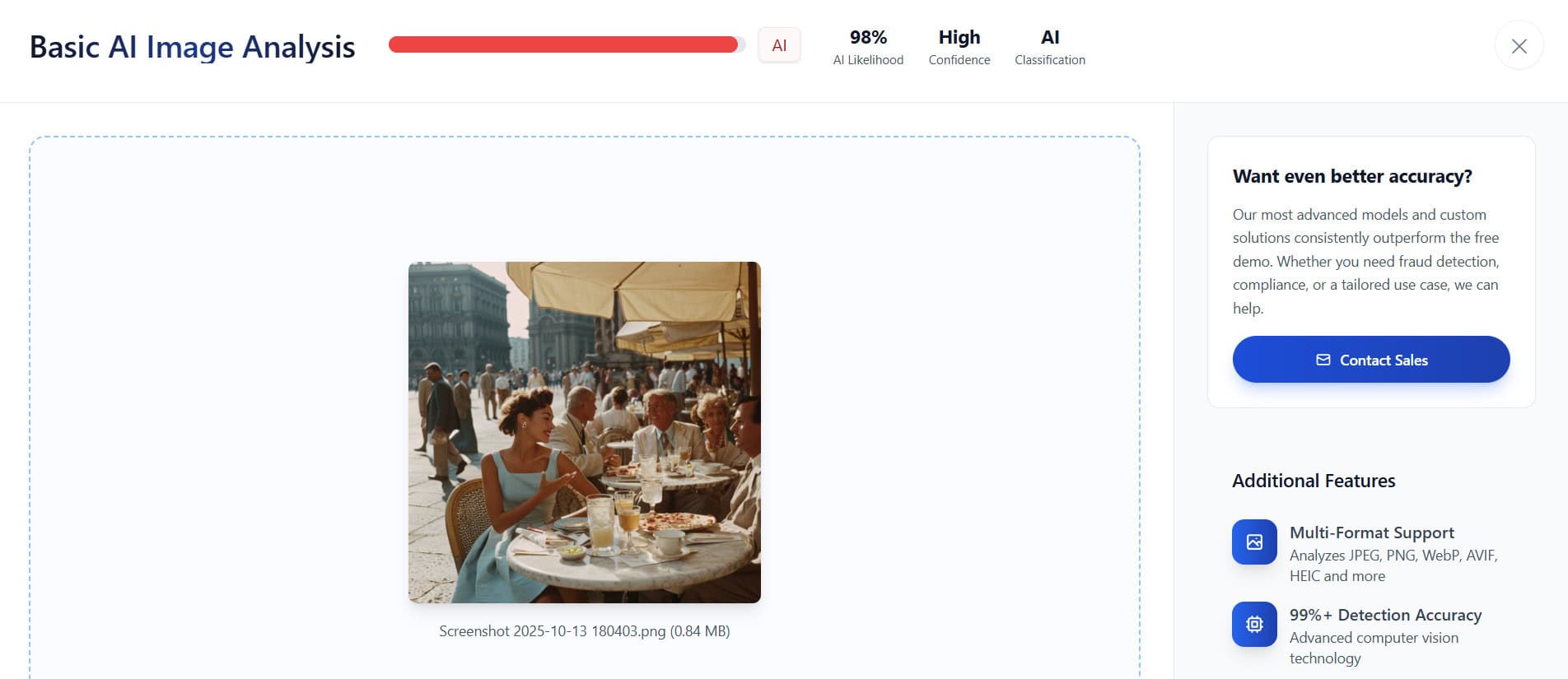This screenshot has width=1568, height=679.
Task: Open the uploaded cafe image thumbnail
Action: coord(585,432)
